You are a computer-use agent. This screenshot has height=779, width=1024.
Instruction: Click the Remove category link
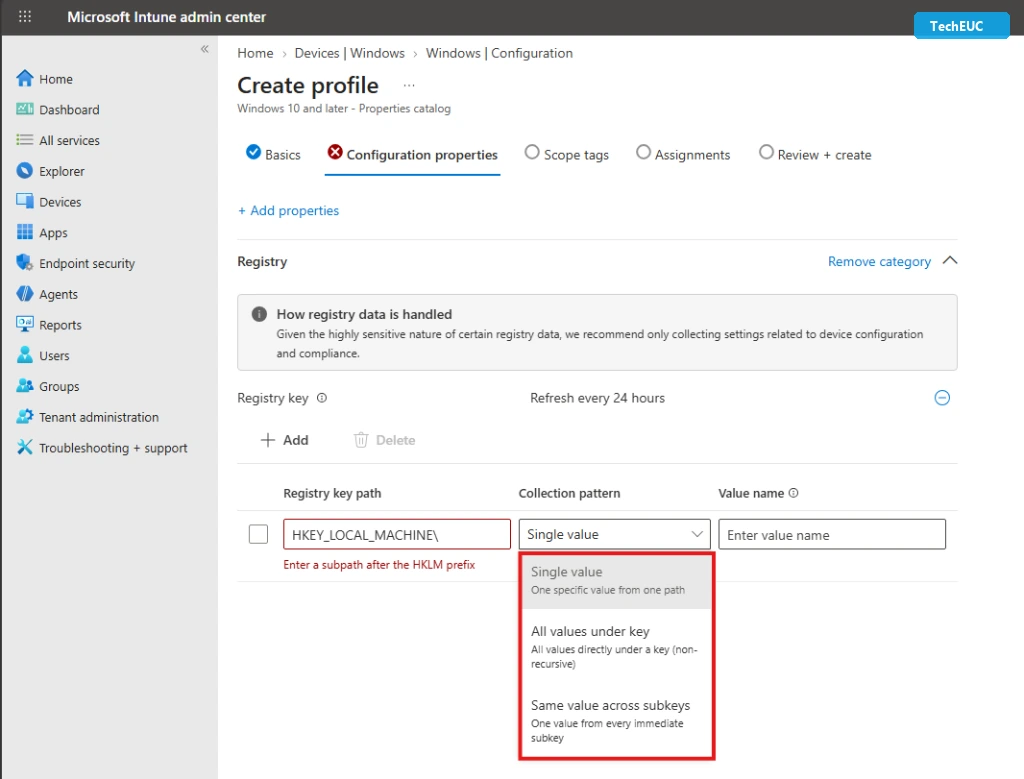point(879,261)
